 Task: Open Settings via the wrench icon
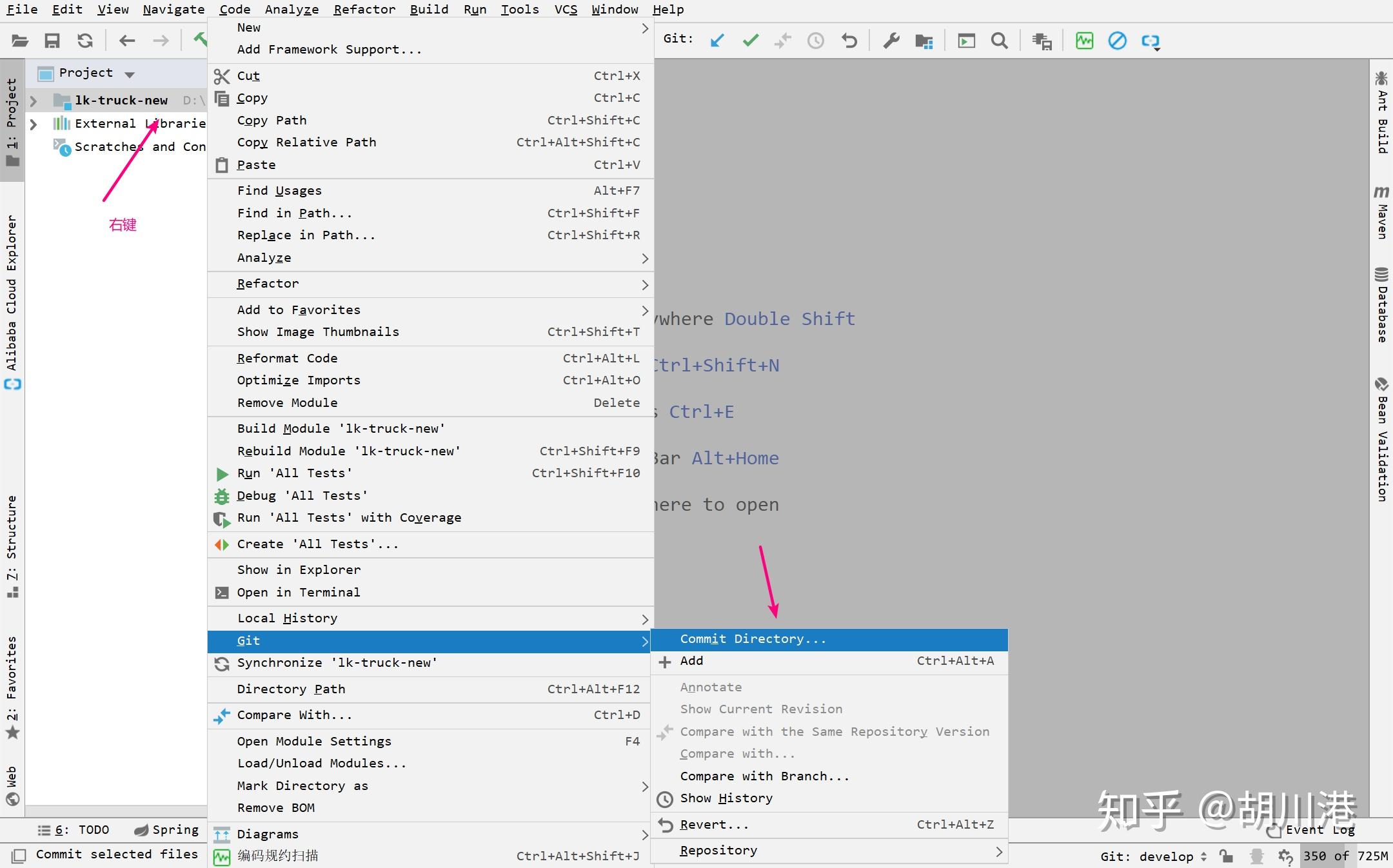(891, 41)
